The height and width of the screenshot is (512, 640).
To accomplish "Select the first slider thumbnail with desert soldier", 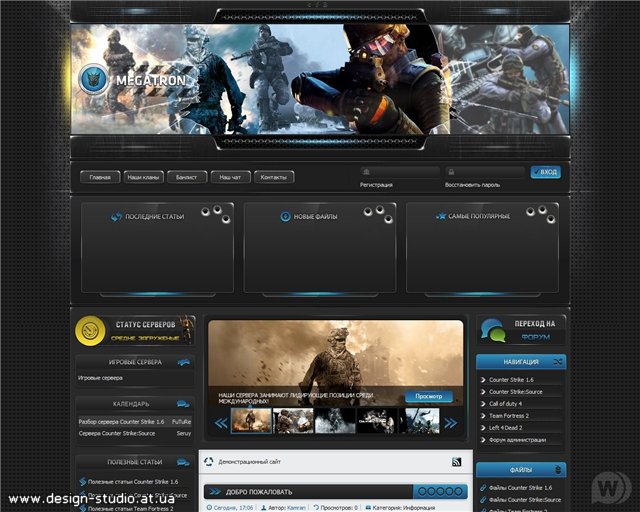I will 251,421.
